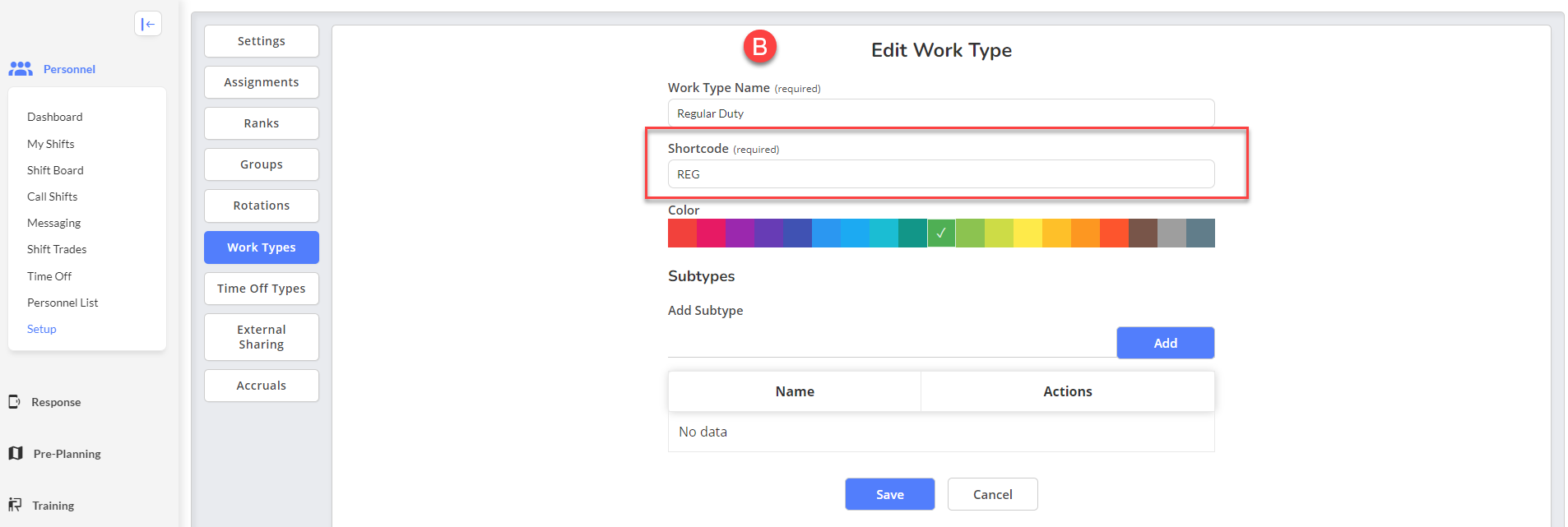
Task: Pick the lime color swatch
Action: (999, 233)
